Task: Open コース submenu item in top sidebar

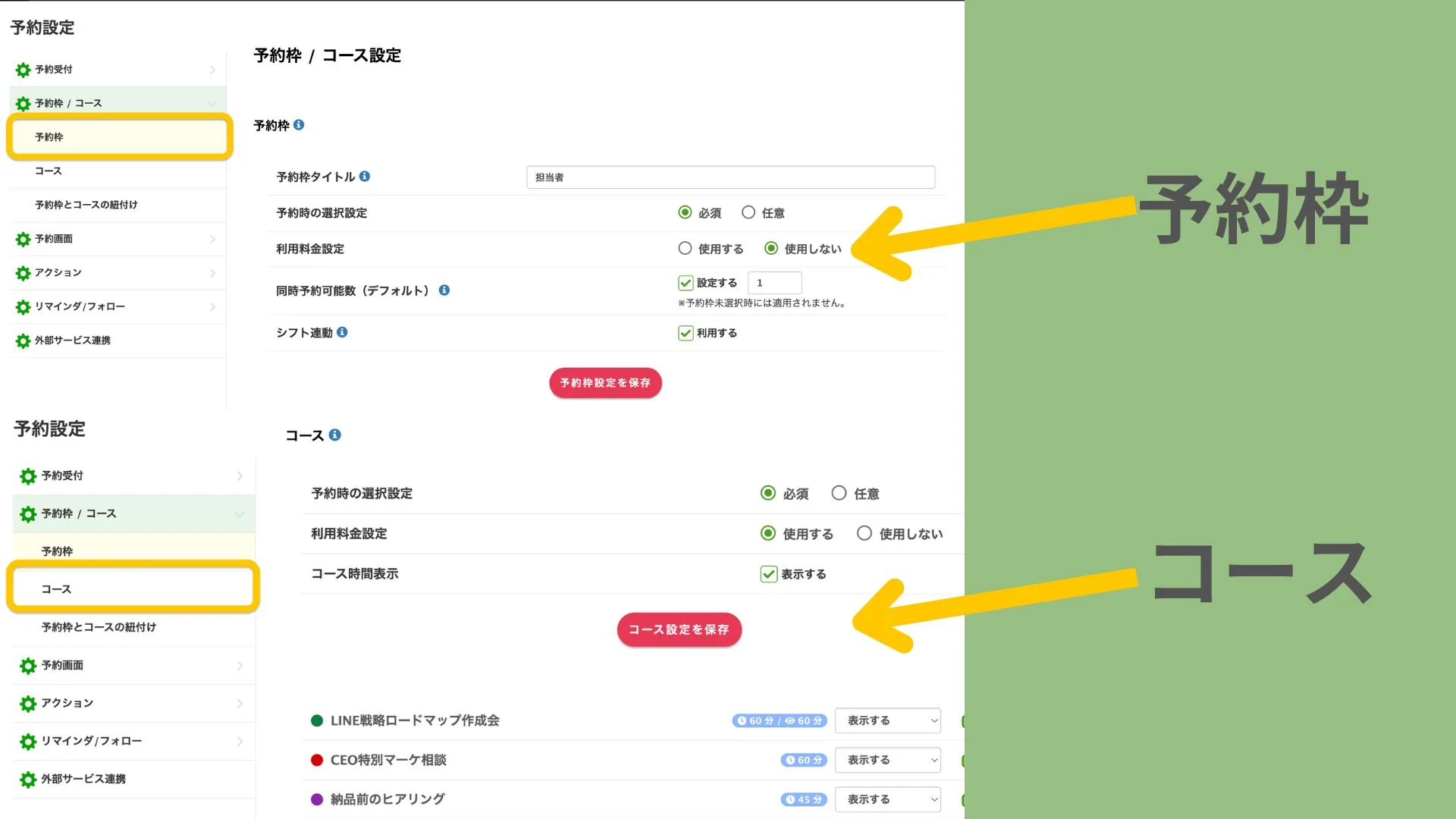Action: (x=119, y=171)
